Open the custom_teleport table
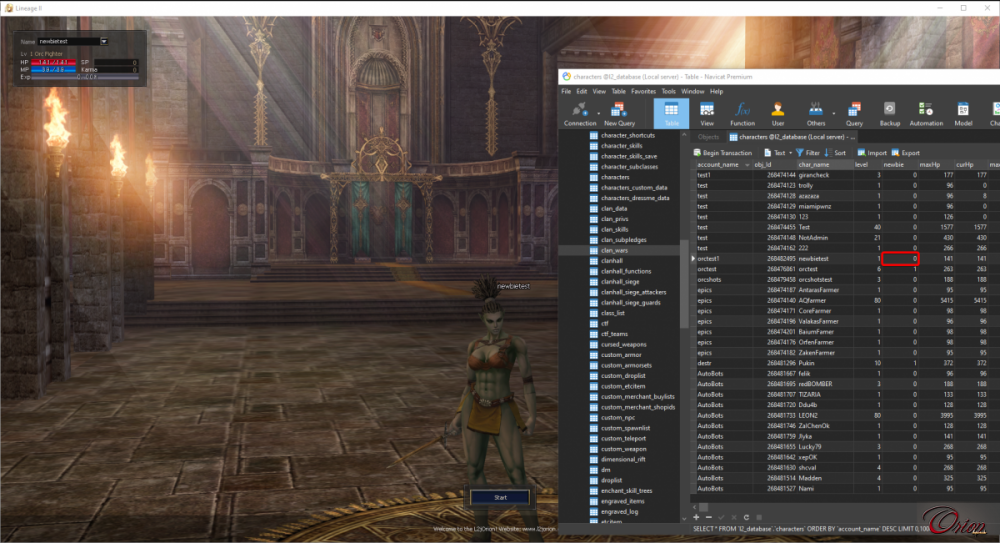The width and height of the screenshot is (1000, 543). click(x=623, y=438)
